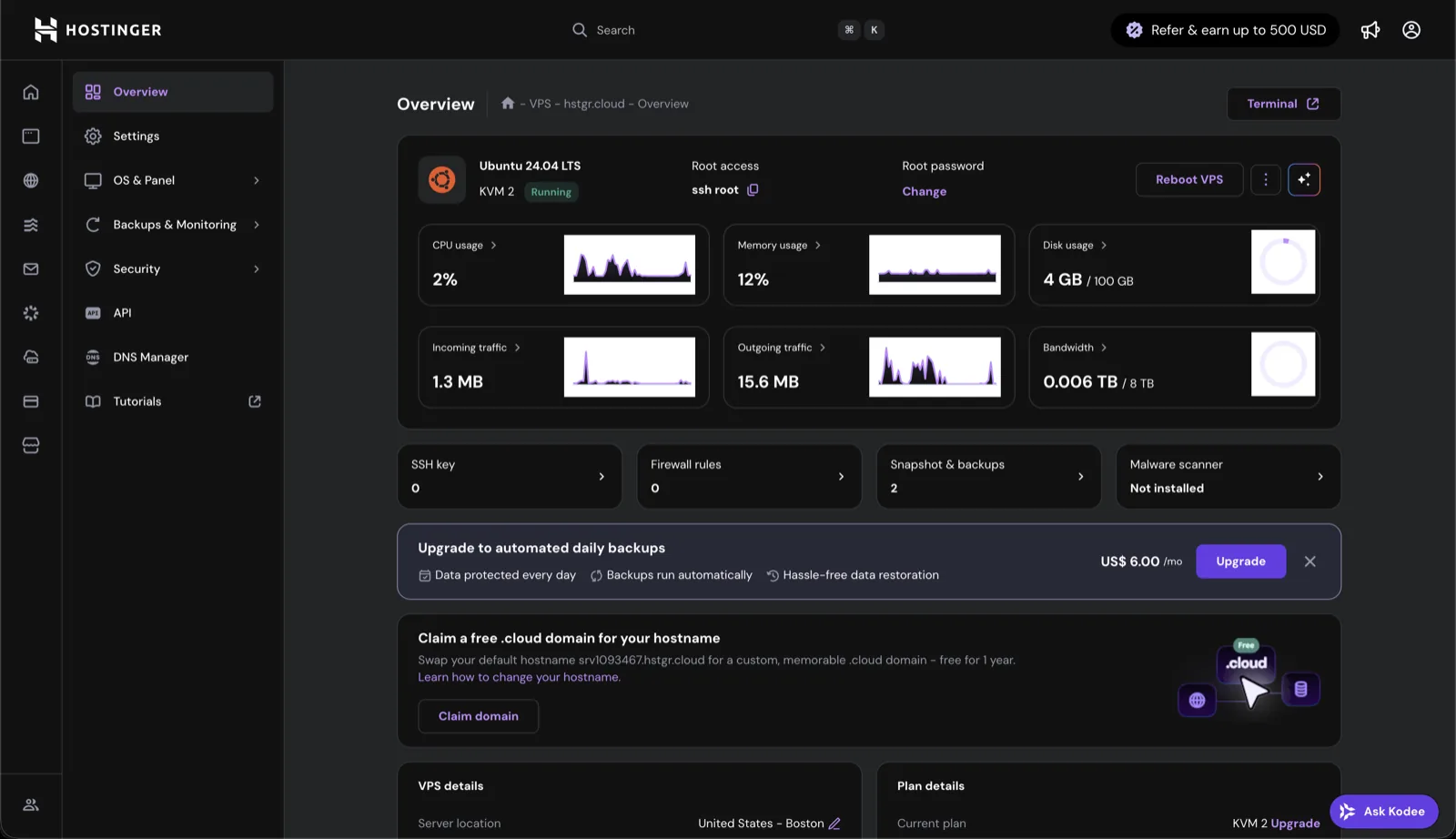Click Upgrade link next to KVM 2 plan
This screenshot has height=839, width=1456.
coord(1296,824)
